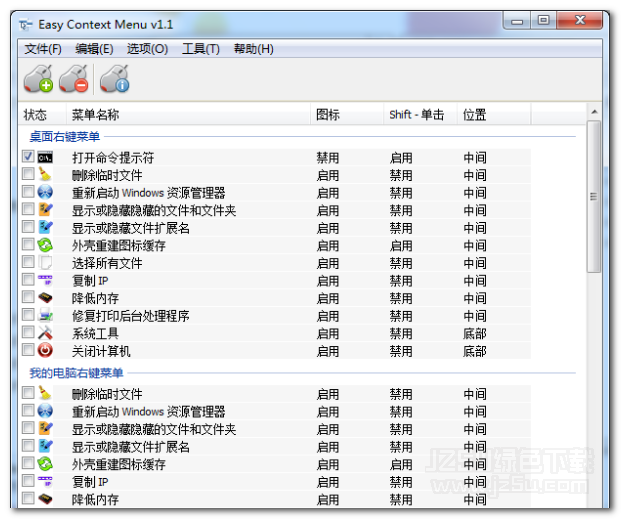Click the 位置 column header

point(494,115)
